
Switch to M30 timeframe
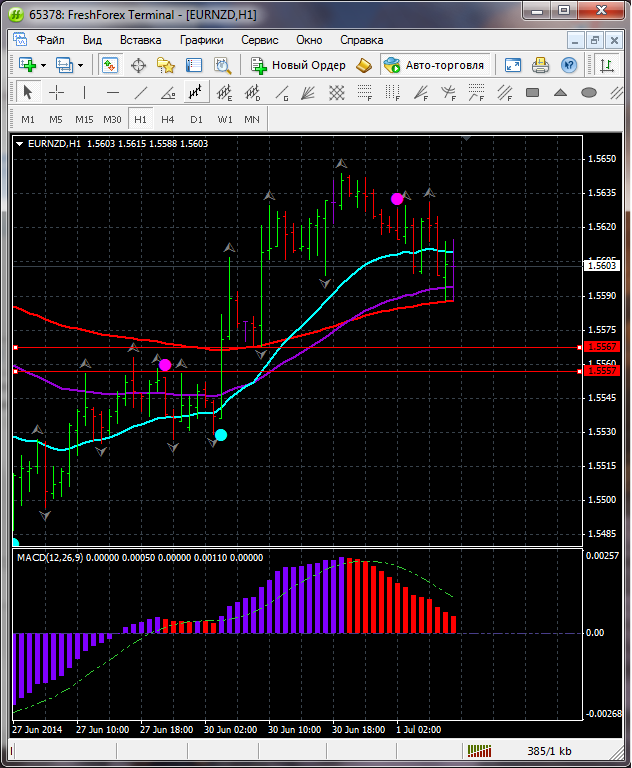[x=112, y=120]
